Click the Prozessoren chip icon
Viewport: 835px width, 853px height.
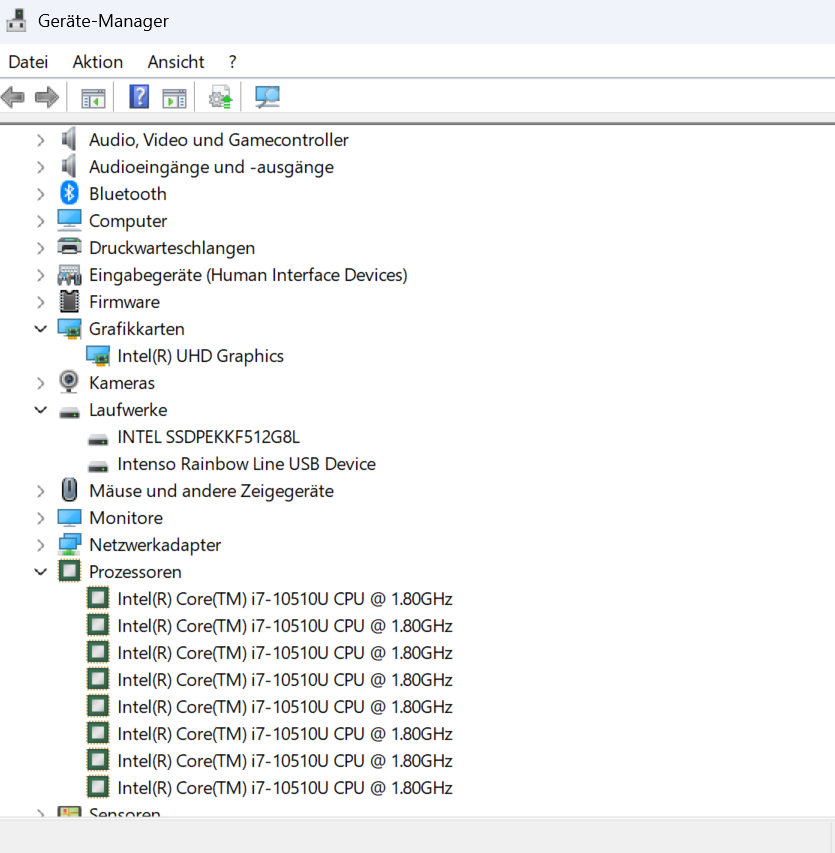(69, 571)
